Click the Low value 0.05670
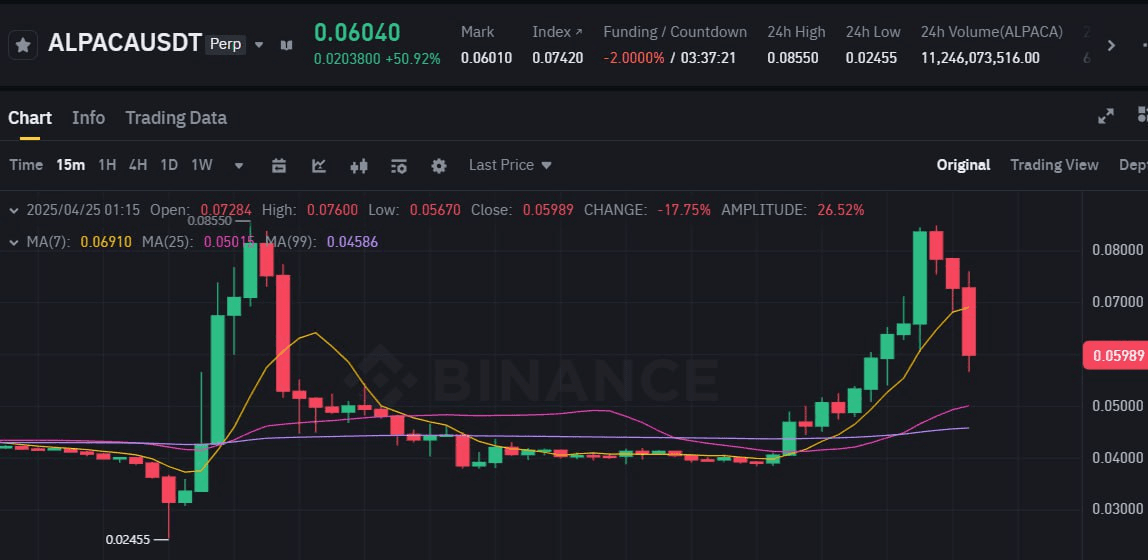1148x560 pixels. pos(435,210)
